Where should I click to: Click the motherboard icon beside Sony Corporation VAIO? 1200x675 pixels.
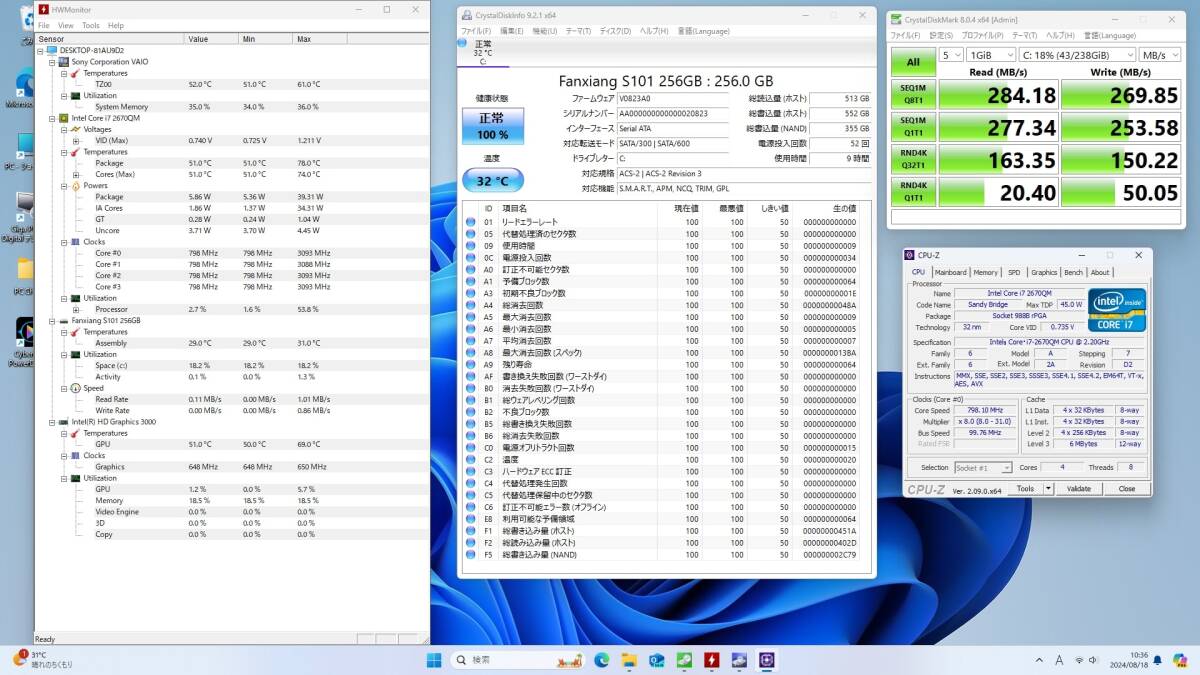click(x=64, y=62)
